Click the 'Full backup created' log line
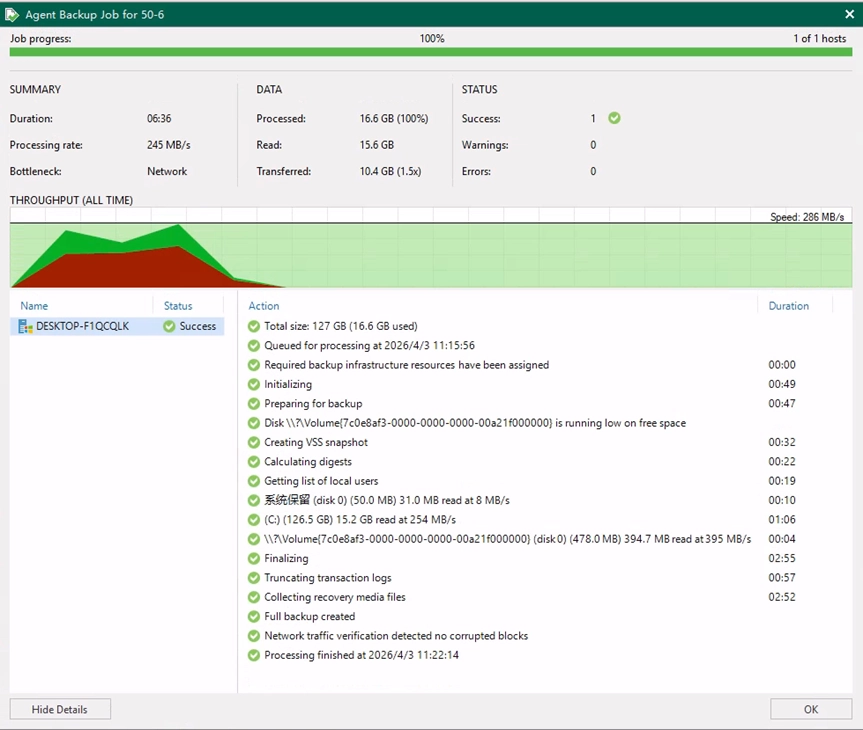 tap(309, 617)
